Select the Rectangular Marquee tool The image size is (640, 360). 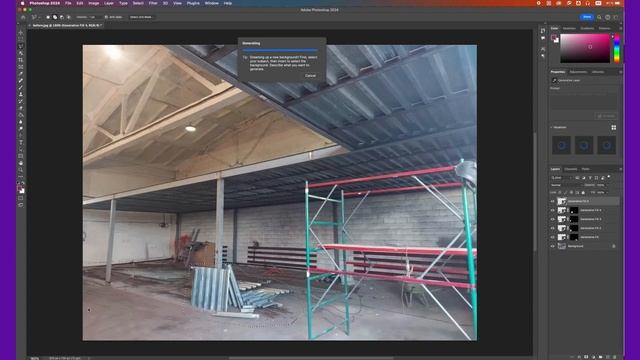(21, 39)
